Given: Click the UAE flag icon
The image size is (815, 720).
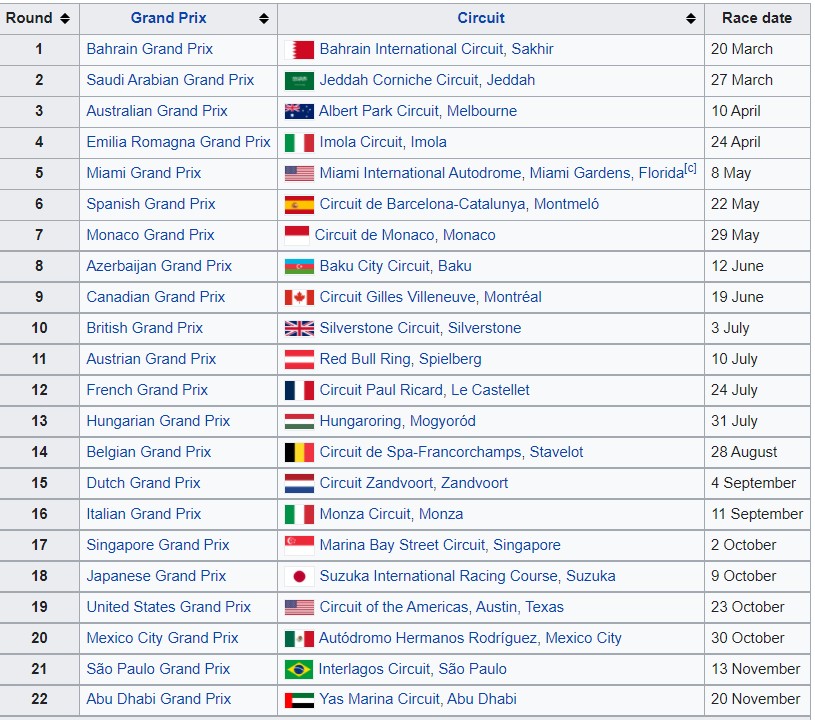Looking at the screenshot, I should pos(299,700).
